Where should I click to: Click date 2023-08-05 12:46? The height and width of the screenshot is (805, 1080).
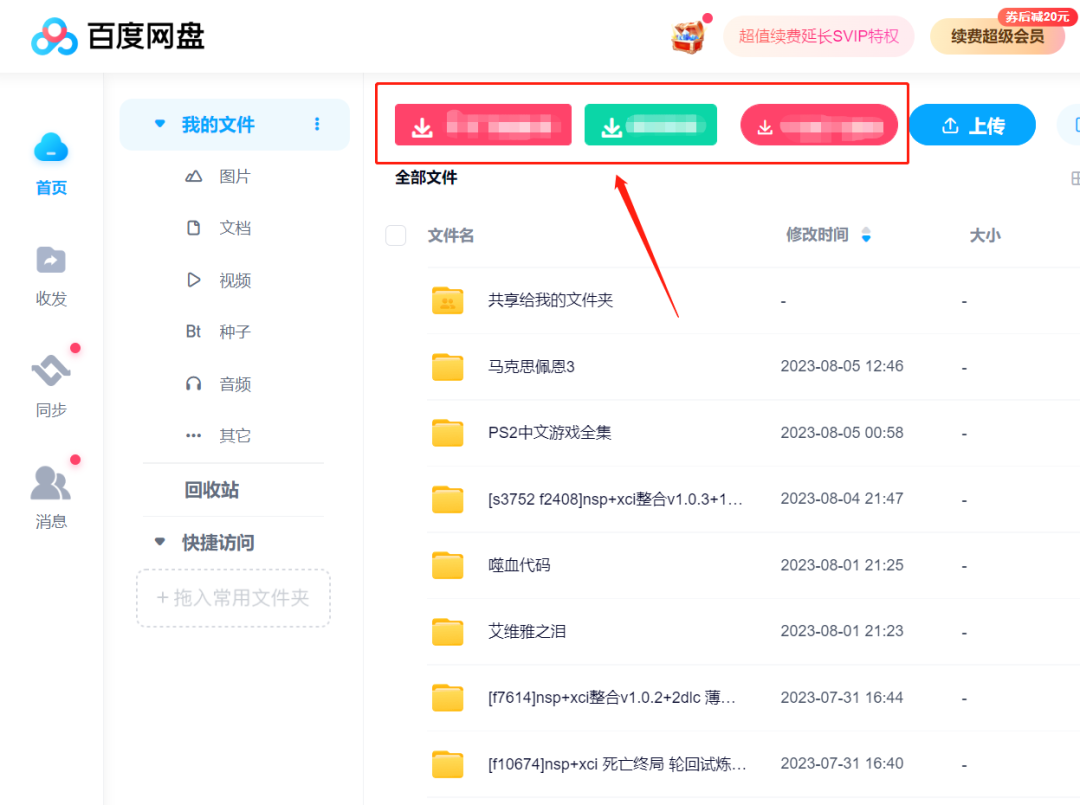click(842, 366)
